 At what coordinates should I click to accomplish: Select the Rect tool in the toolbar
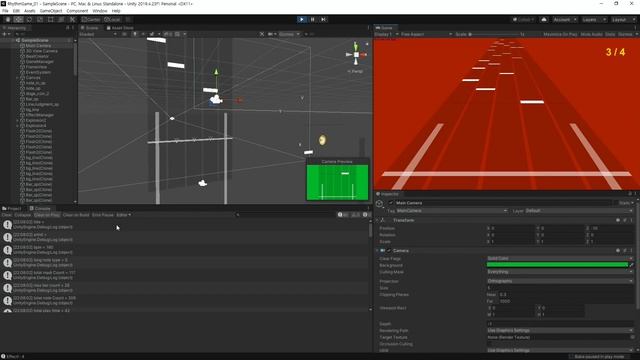point(51,19)
